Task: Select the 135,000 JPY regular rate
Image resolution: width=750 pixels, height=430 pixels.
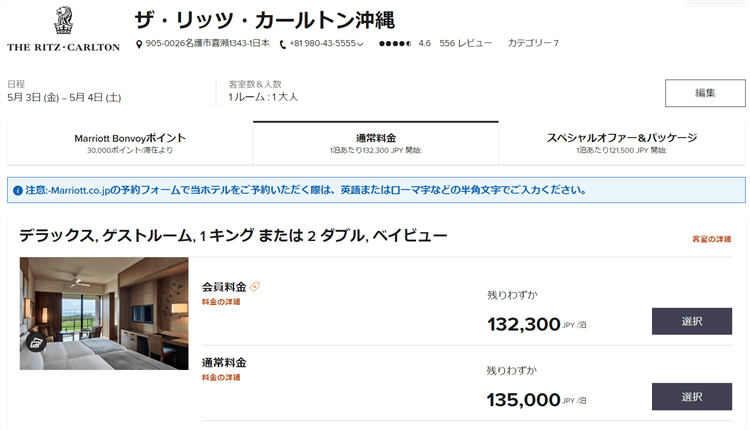Action: tap(691, 397)
